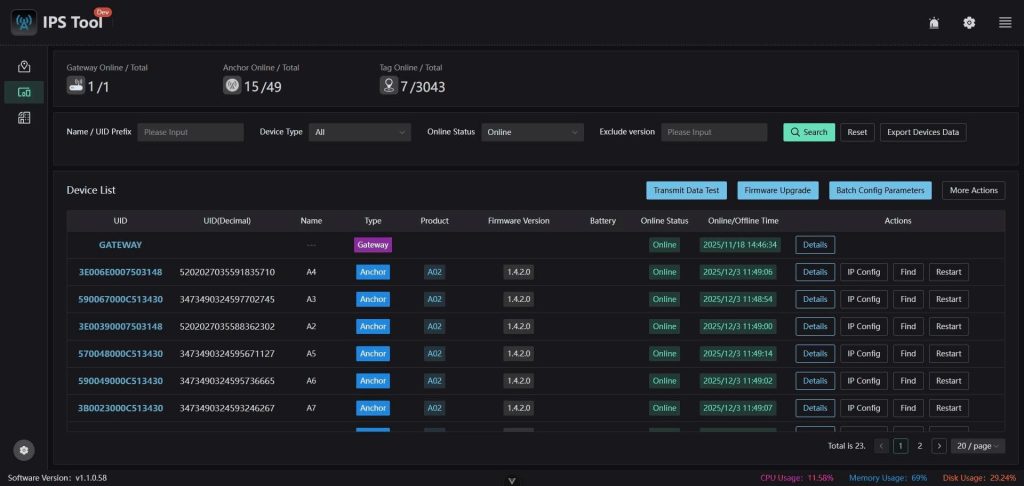Click the gateway router icon in stats
1024x486 pixels.
(x=76, y=85)
